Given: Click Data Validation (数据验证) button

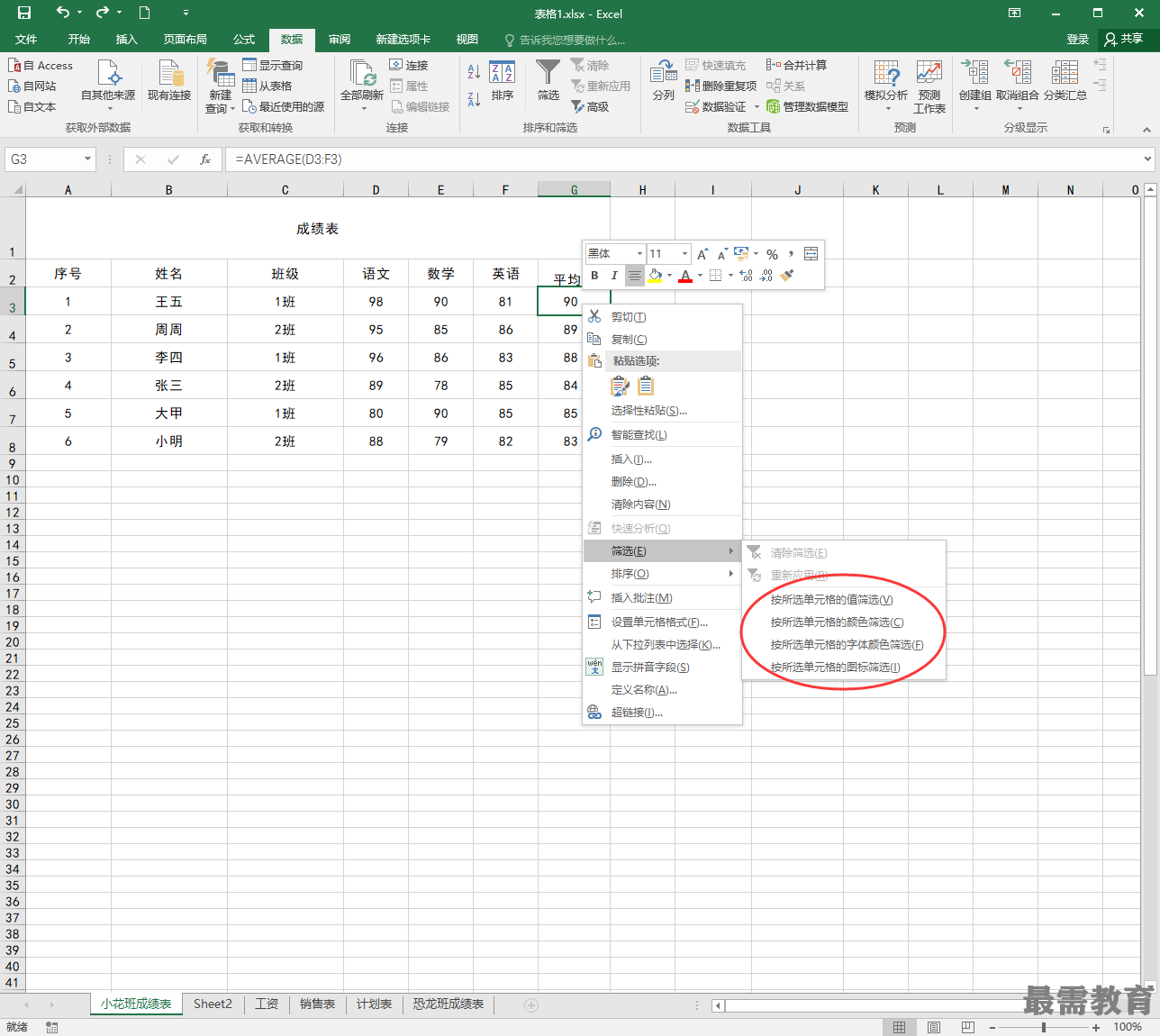Looking at the screenshot, I should click(x=717, y=106).
